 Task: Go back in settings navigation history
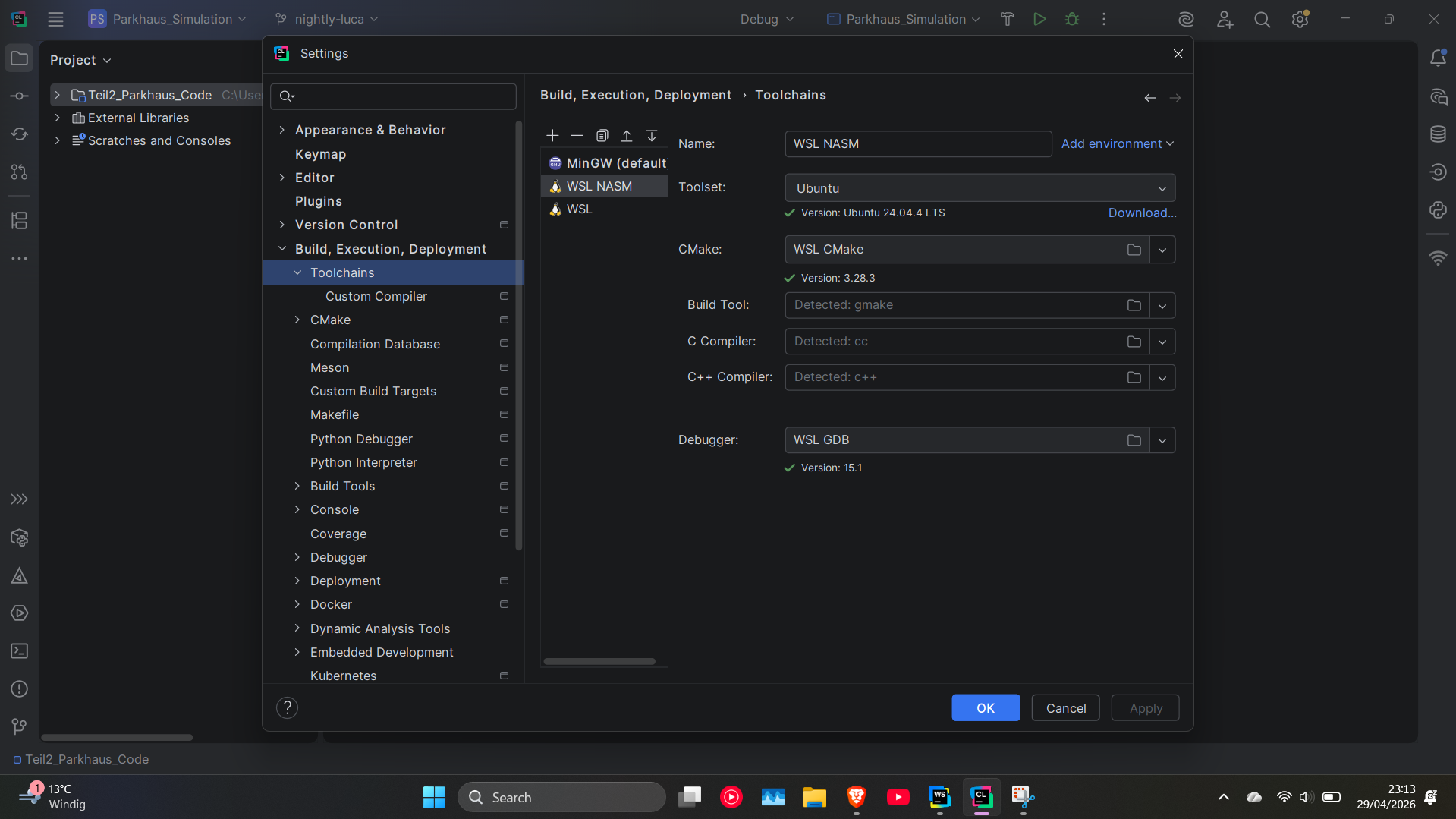(1150, 98)
